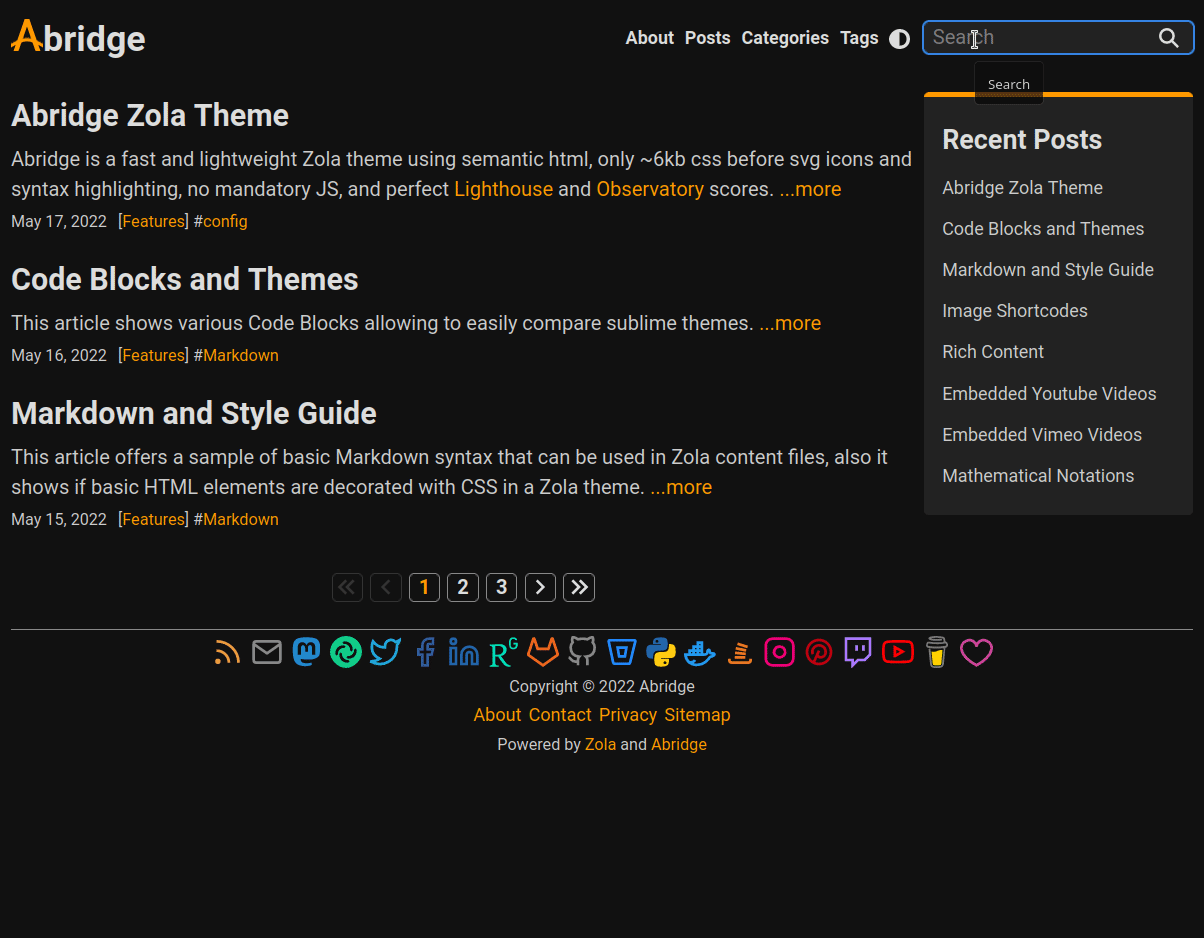Click ...more after Zola theme sentence
This screenshot has width=1204, height=938.
tap(681, 487)
